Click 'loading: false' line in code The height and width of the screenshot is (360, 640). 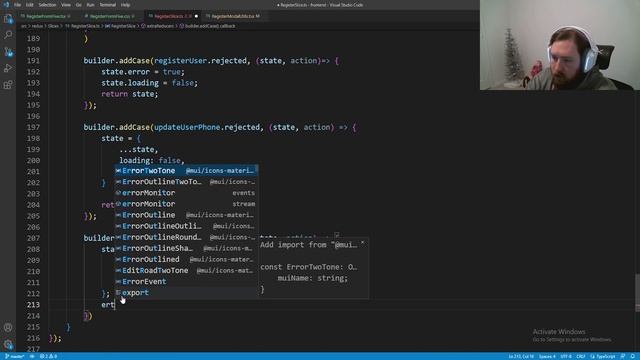point(152,160)
